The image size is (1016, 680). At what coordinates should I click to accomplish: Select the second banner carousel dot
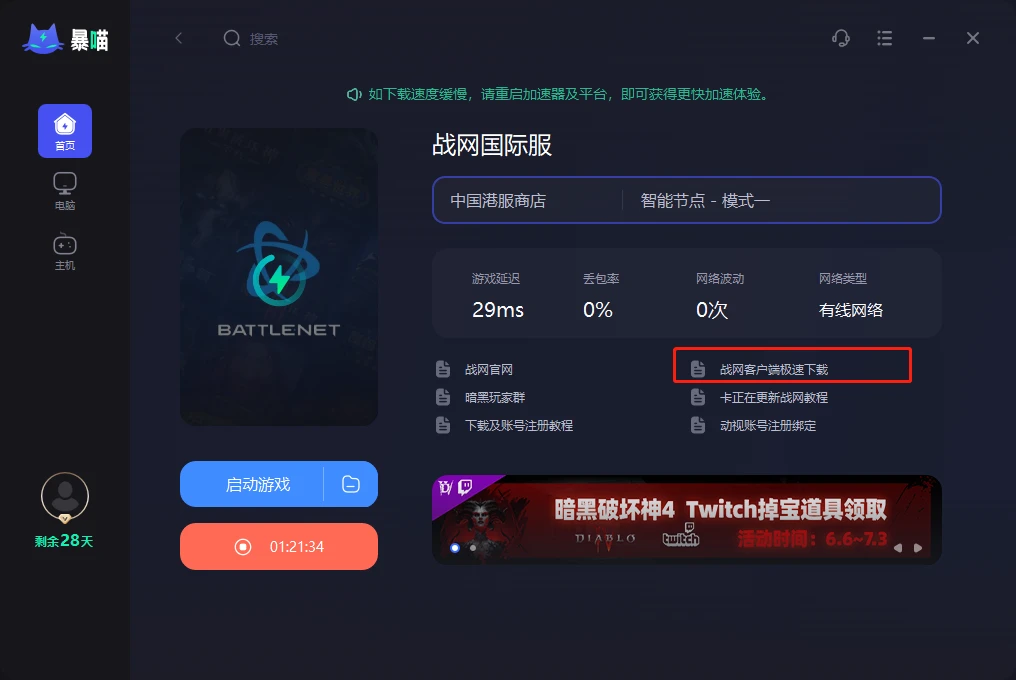coord(473,548)
